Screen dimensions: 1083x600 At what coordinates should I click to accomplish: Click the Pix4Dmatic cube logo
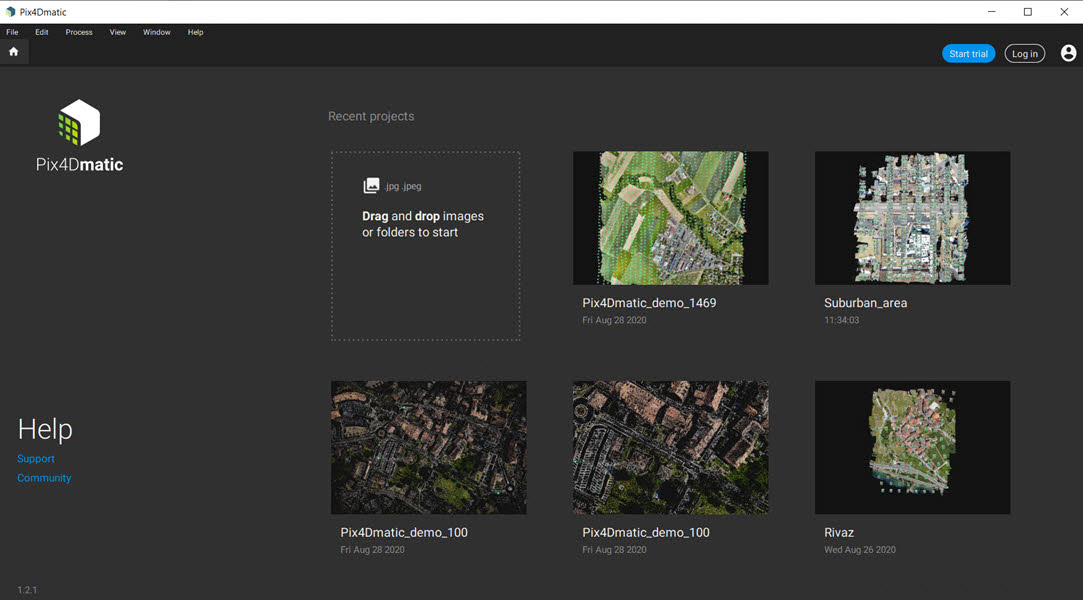[79, 123]
